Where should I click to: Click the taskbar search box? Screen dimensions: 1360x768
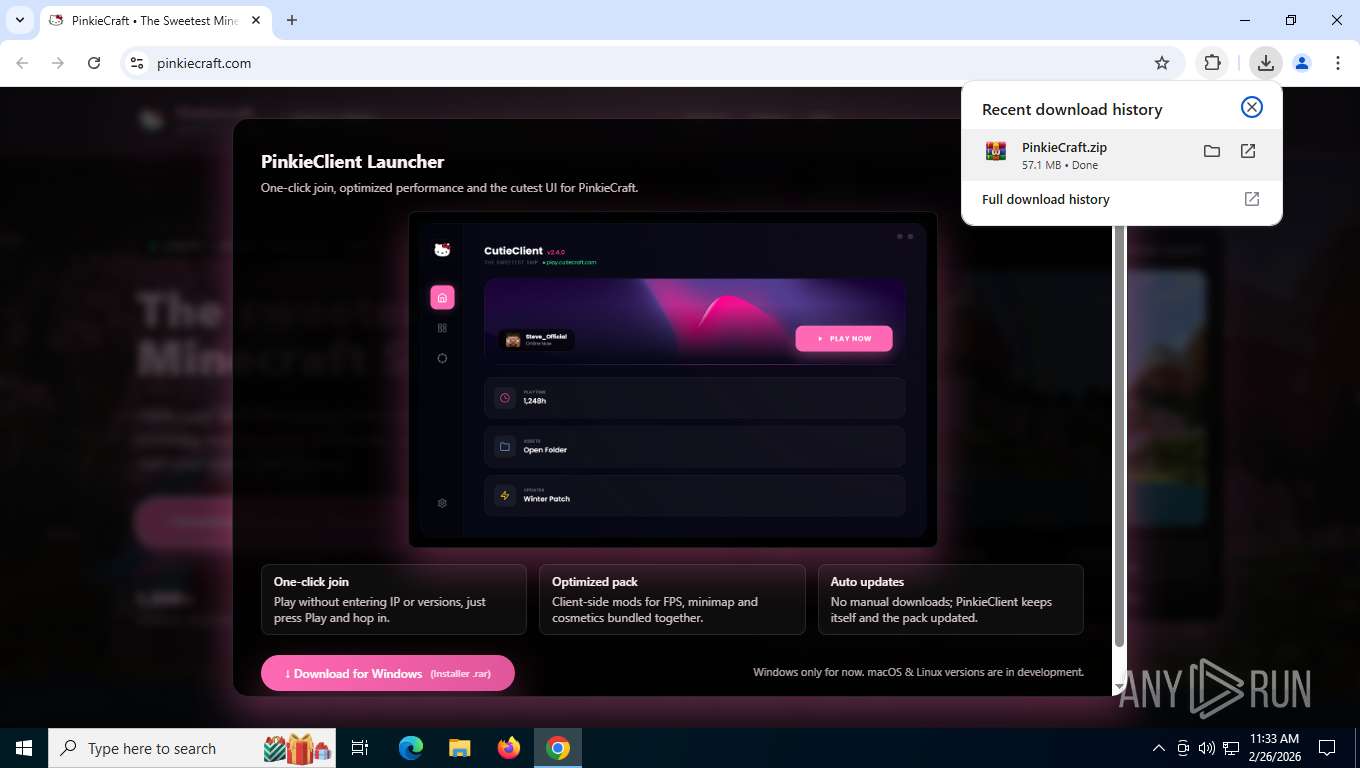[x=194, y=748]
